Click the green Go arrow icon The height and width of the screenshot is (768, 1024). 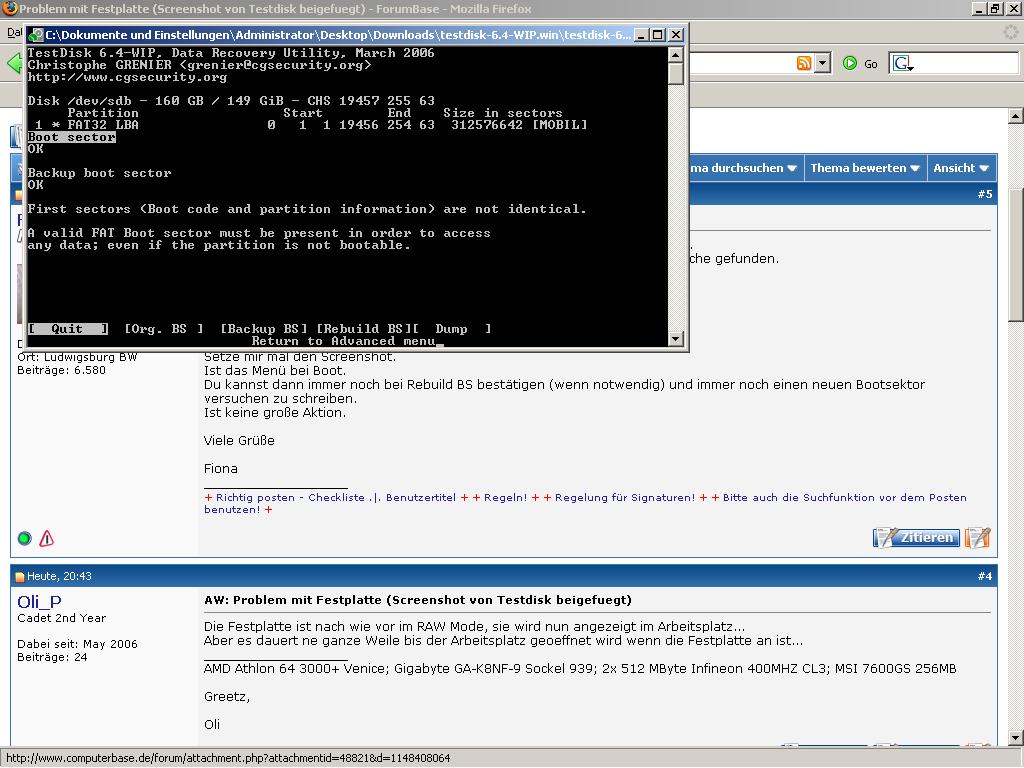[850, 63]
